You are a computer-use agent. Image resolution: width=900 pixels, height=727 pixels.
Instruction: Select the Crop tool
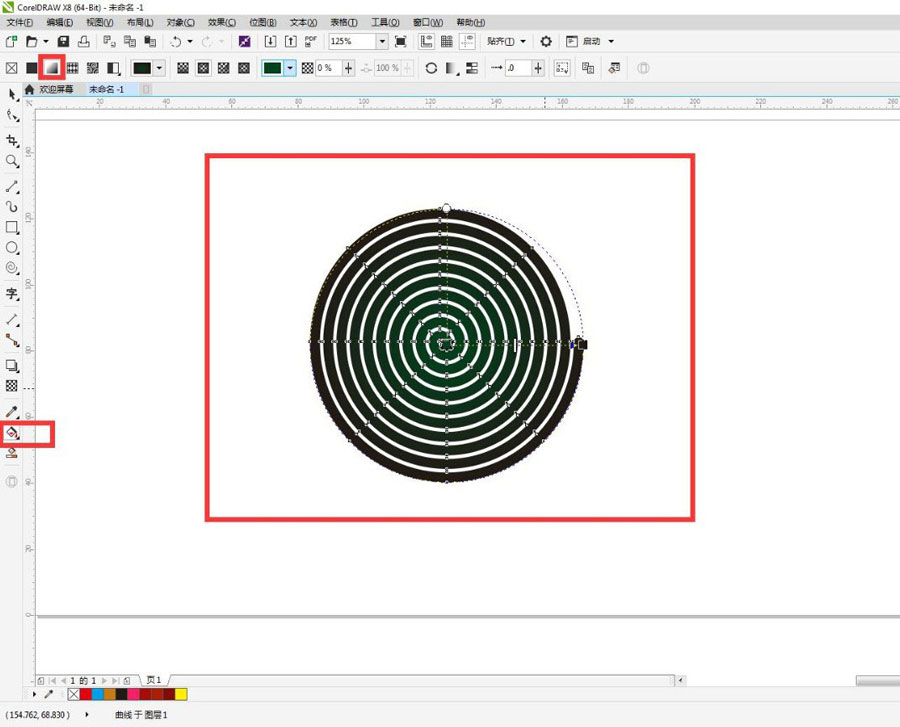(x=12, y=140)
